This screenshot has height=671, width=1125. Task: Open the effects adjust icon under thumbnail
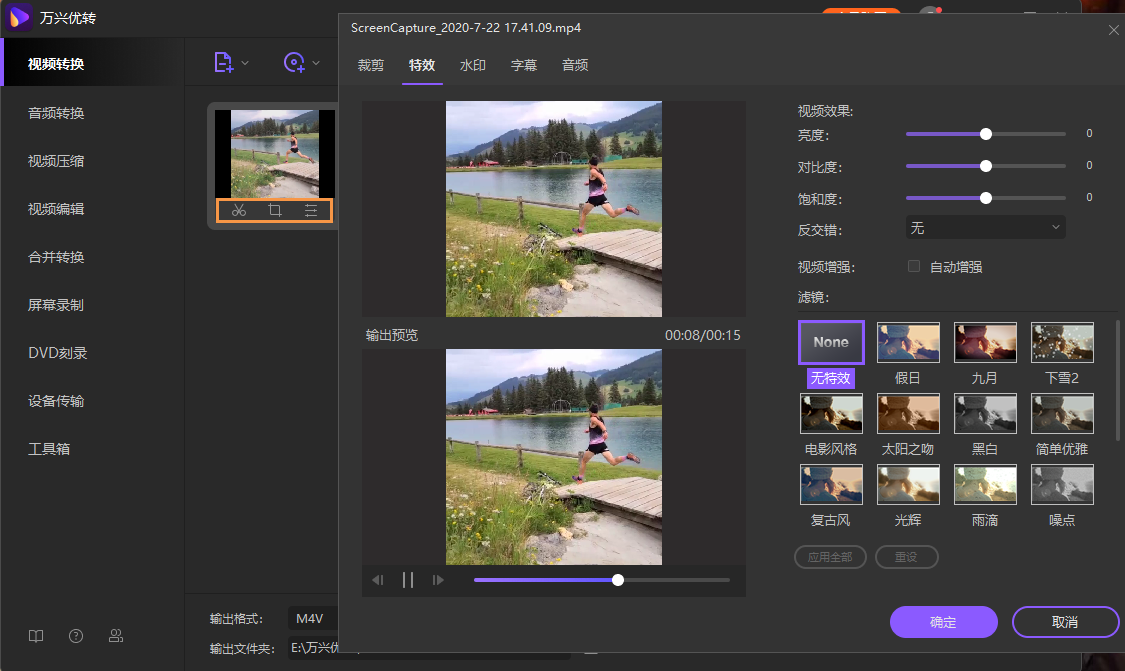[311, 210]
